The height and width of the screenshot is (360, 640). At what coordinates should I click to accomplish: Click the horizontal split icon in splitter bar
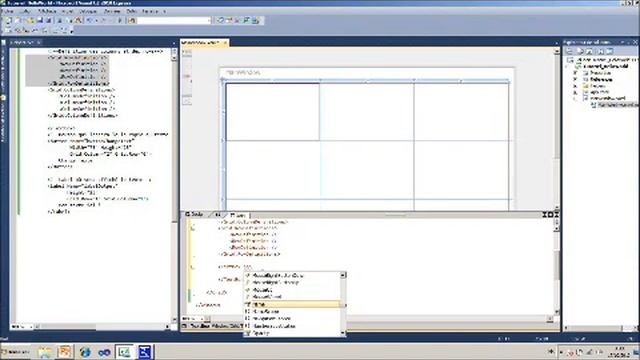pos(550,215)
